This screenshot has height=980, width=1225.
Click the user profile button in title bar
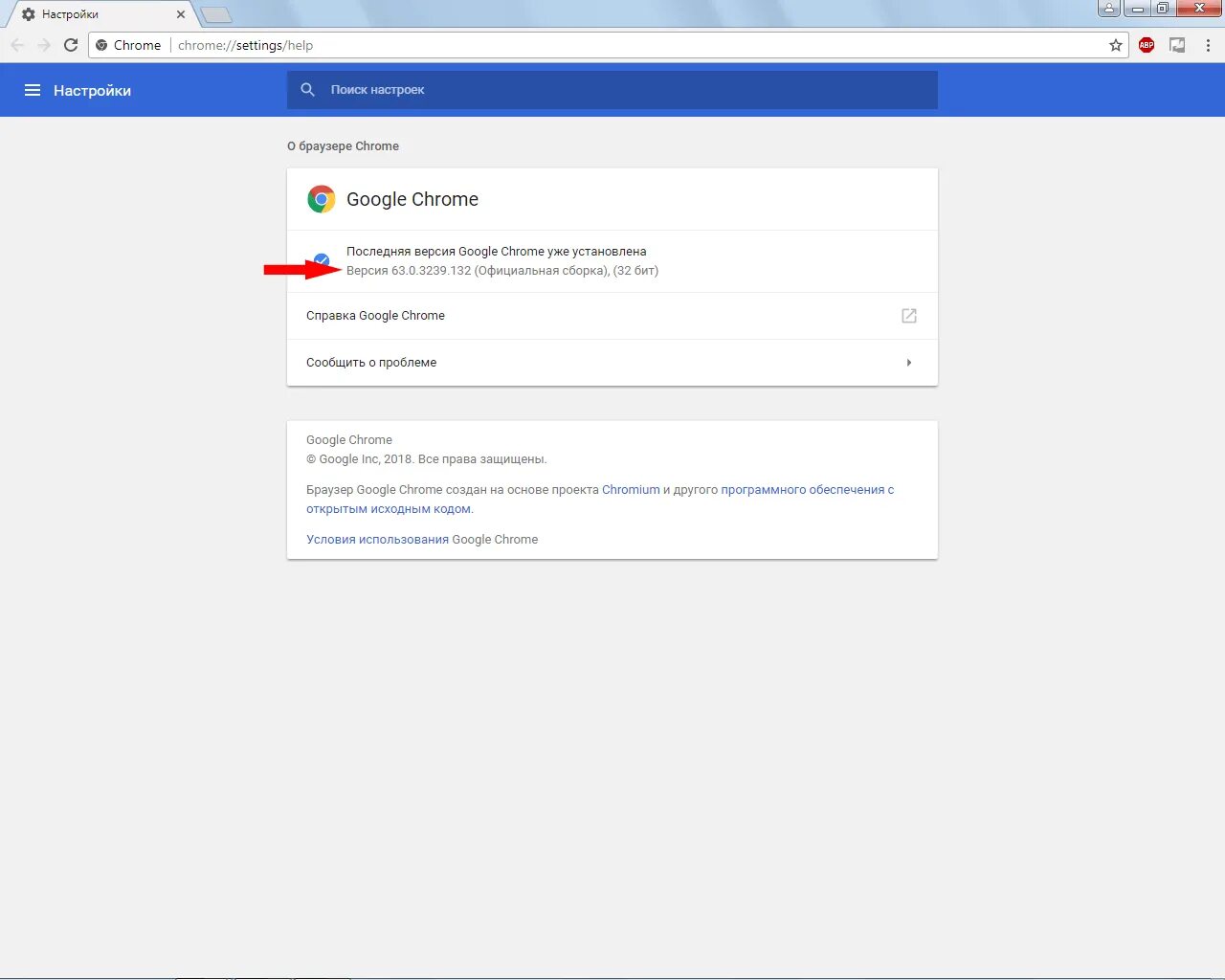coord(1109,9)
